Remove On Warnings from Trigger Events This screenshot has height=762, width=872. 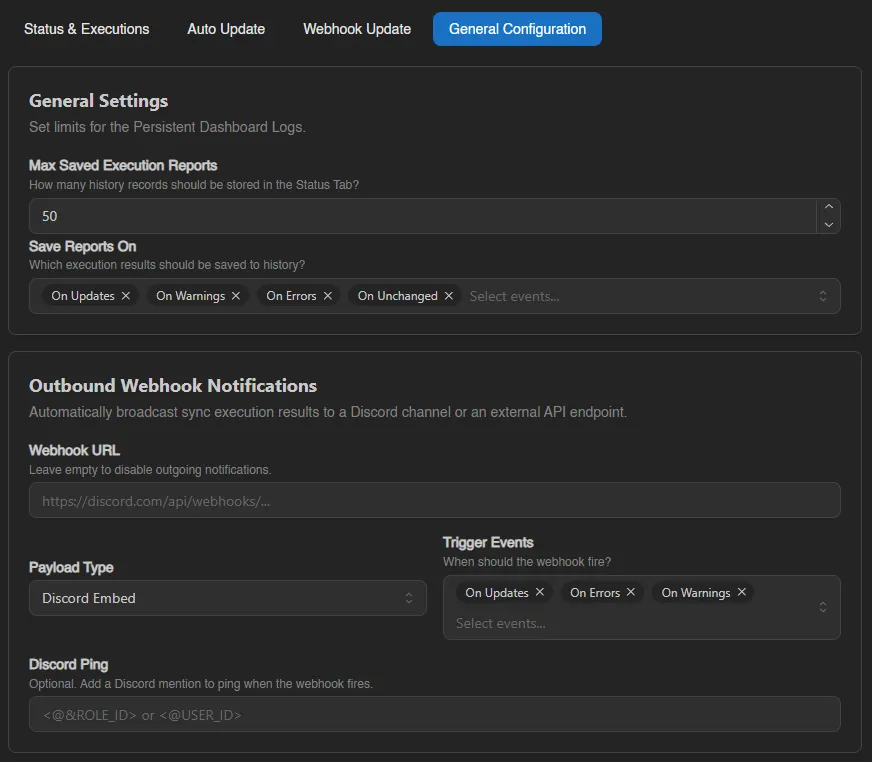click(741, 592)
